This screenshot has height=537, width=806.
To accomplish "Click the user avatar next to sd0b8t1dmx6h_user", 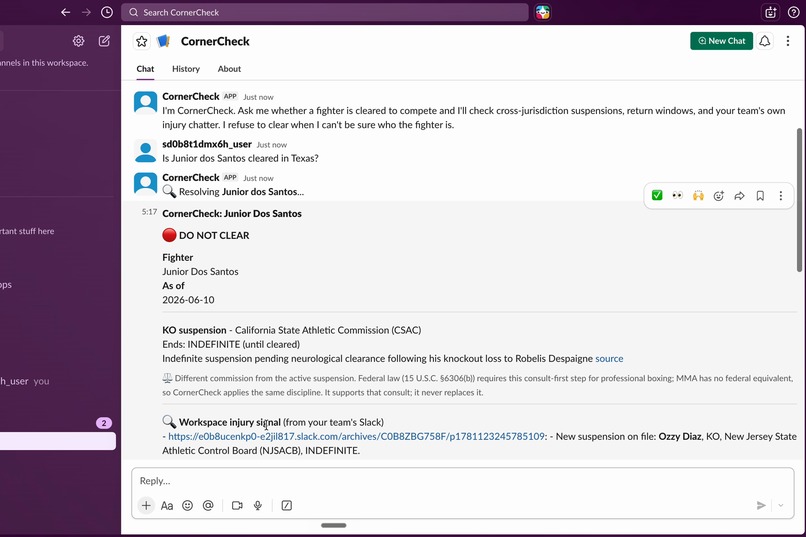I will pos(145,151).
